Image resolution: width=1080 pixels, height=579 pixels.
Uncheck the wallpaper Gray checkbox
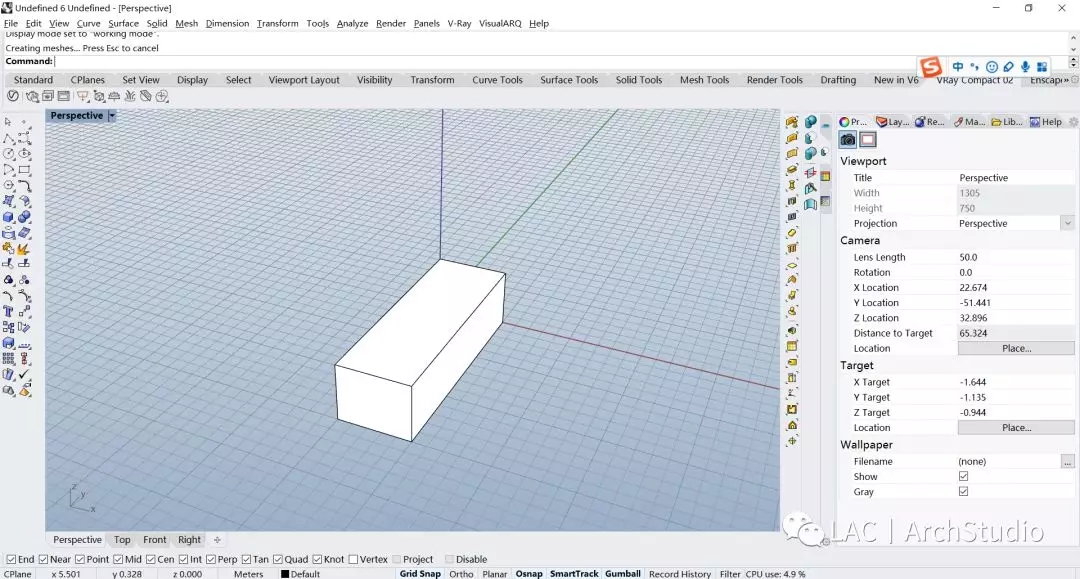tap(964, 492)
